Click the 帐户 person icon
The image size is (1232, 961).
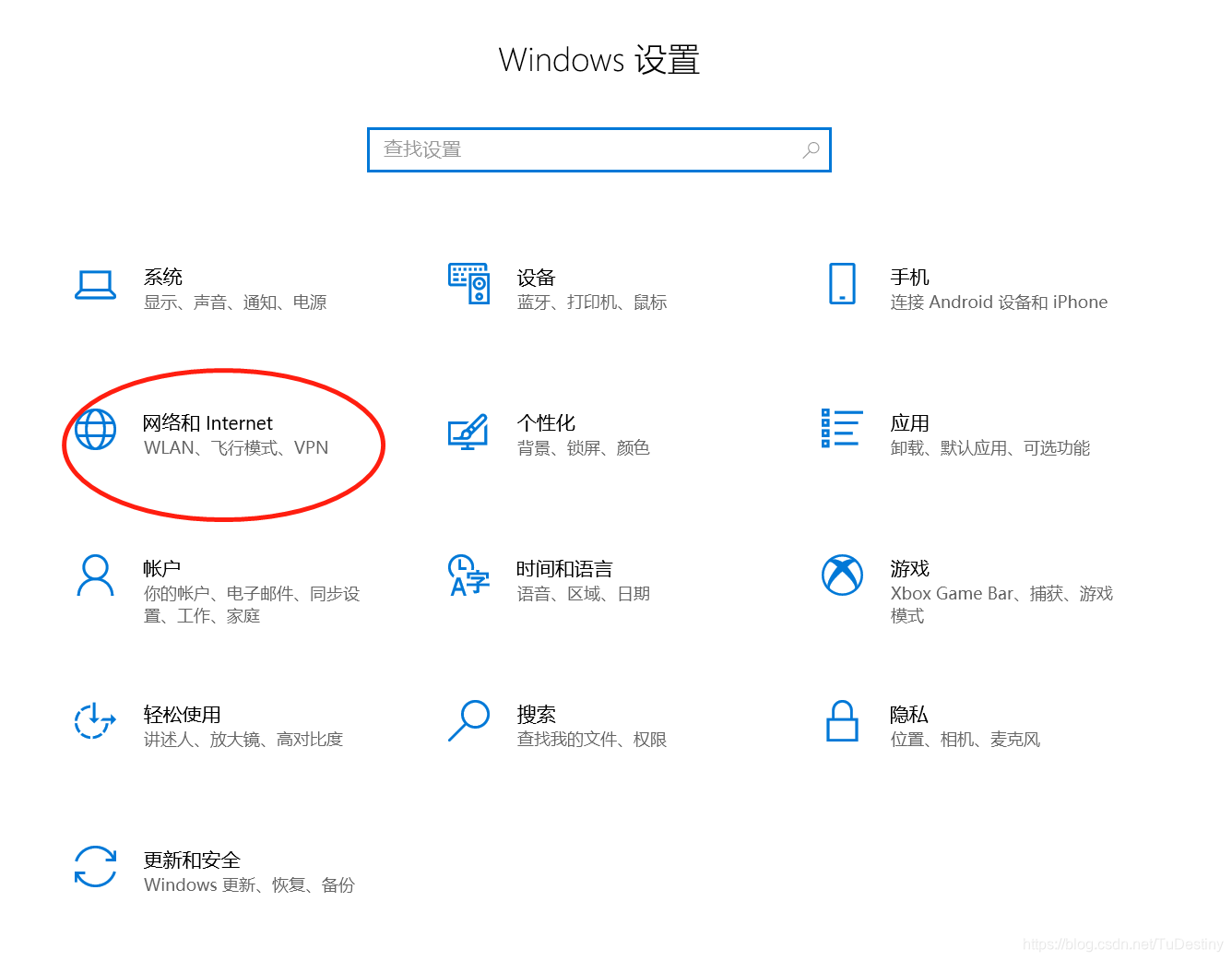pos(95,575)
